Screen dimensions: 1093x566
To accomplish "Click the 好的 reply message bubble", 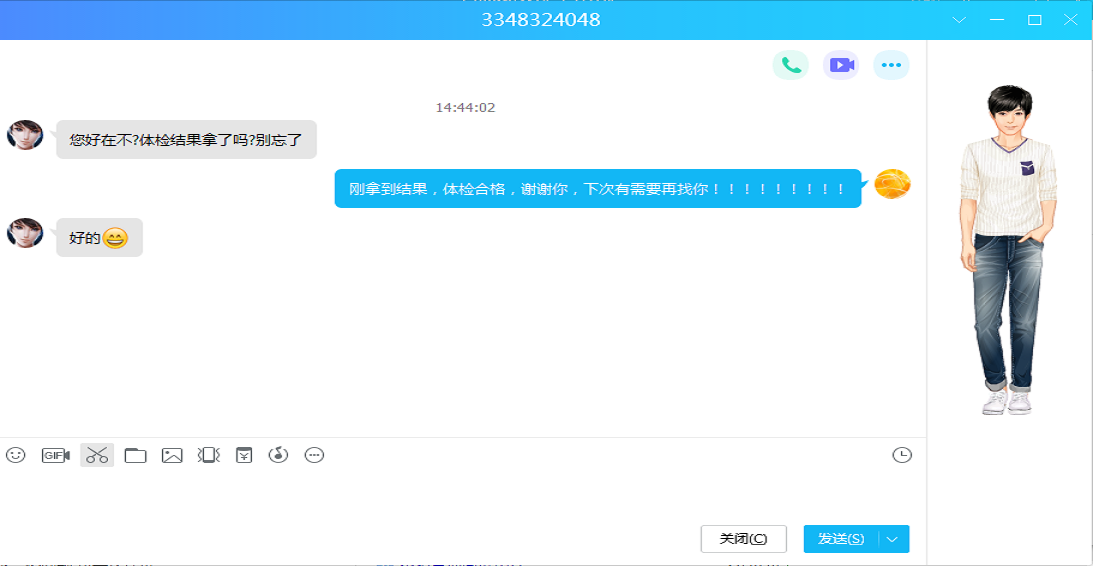I will coord(99,238).
